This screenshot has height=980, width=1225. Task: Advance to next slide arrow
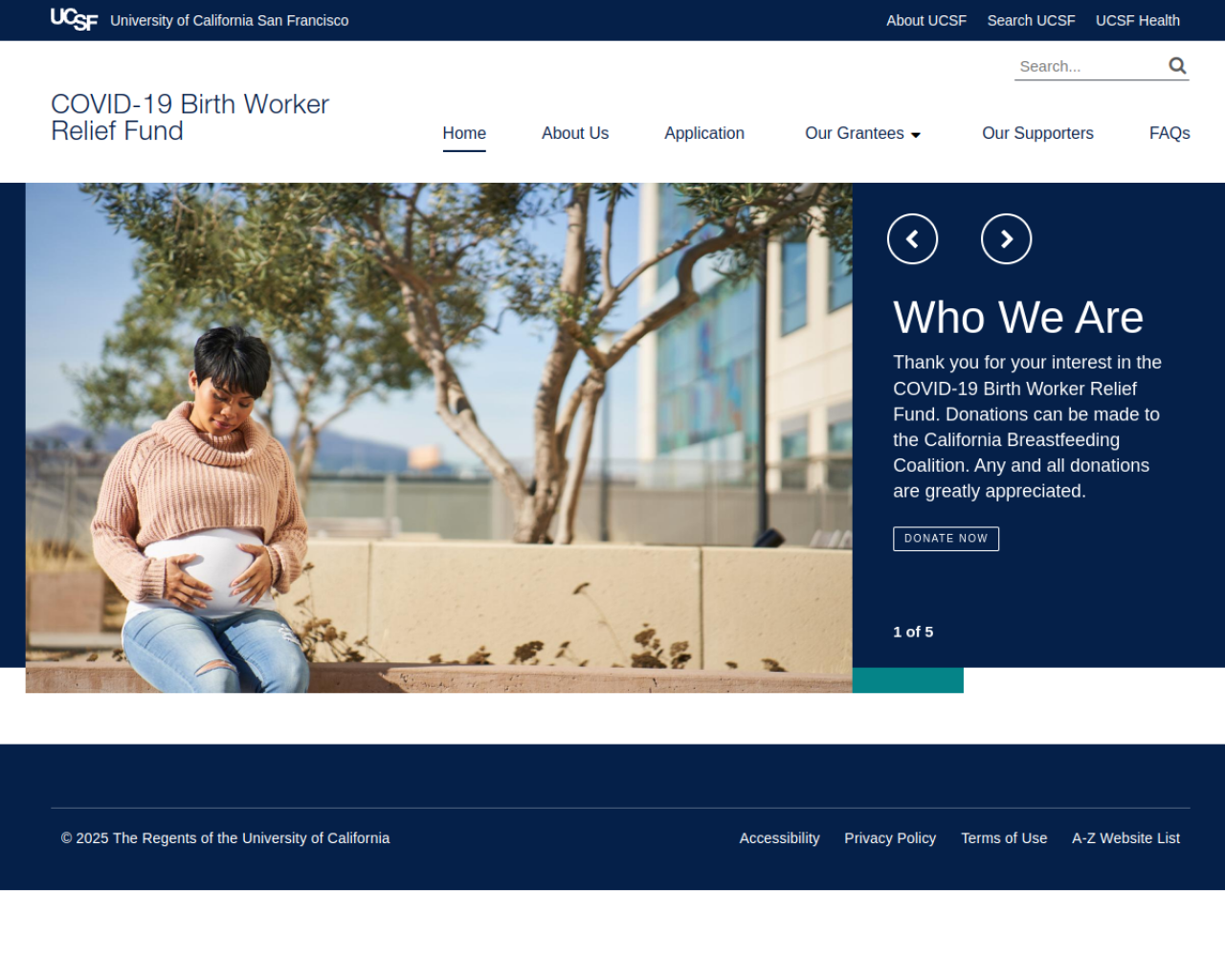[x=1006, y=238]
